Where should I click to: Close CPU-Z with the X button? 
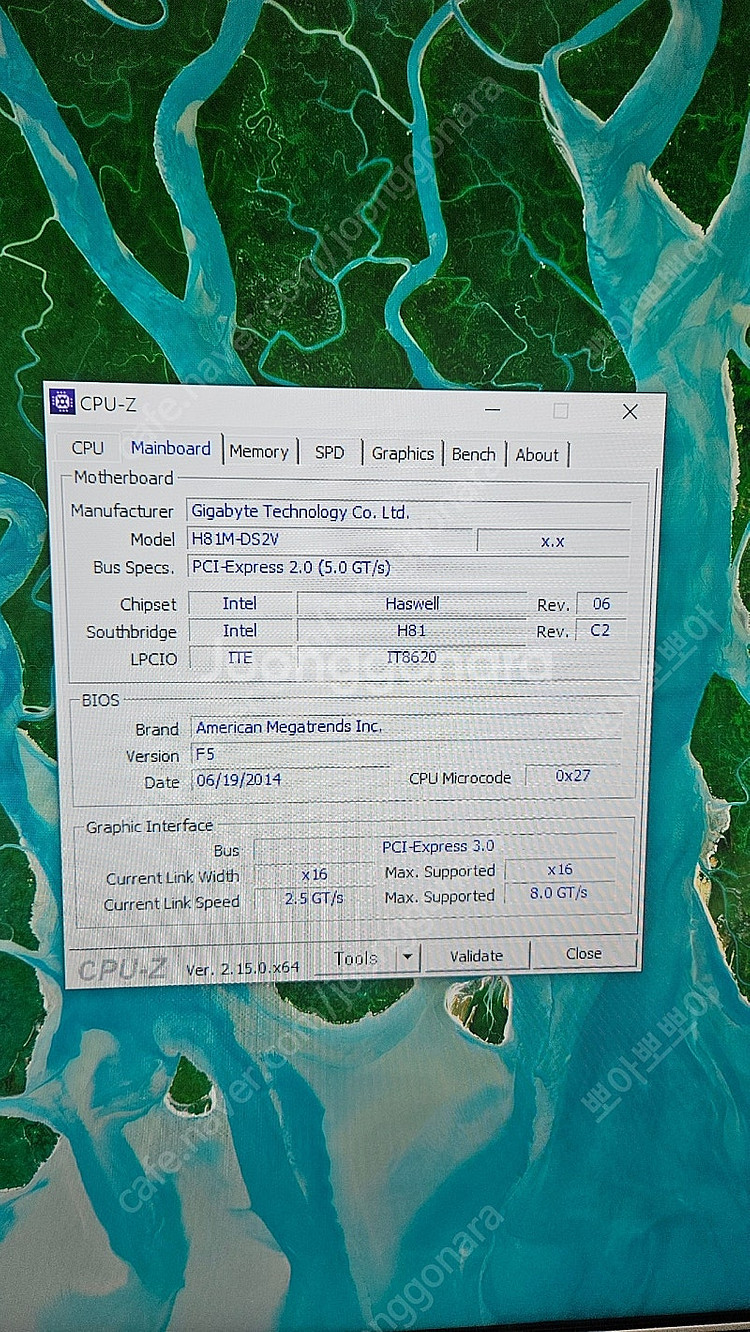click(630, 412)
